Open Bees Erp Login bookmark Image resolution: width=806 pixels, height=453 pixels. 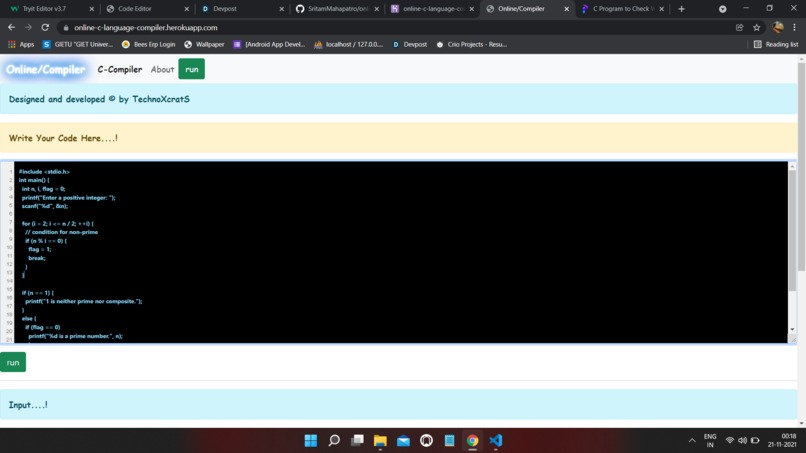tap(149, 44)
